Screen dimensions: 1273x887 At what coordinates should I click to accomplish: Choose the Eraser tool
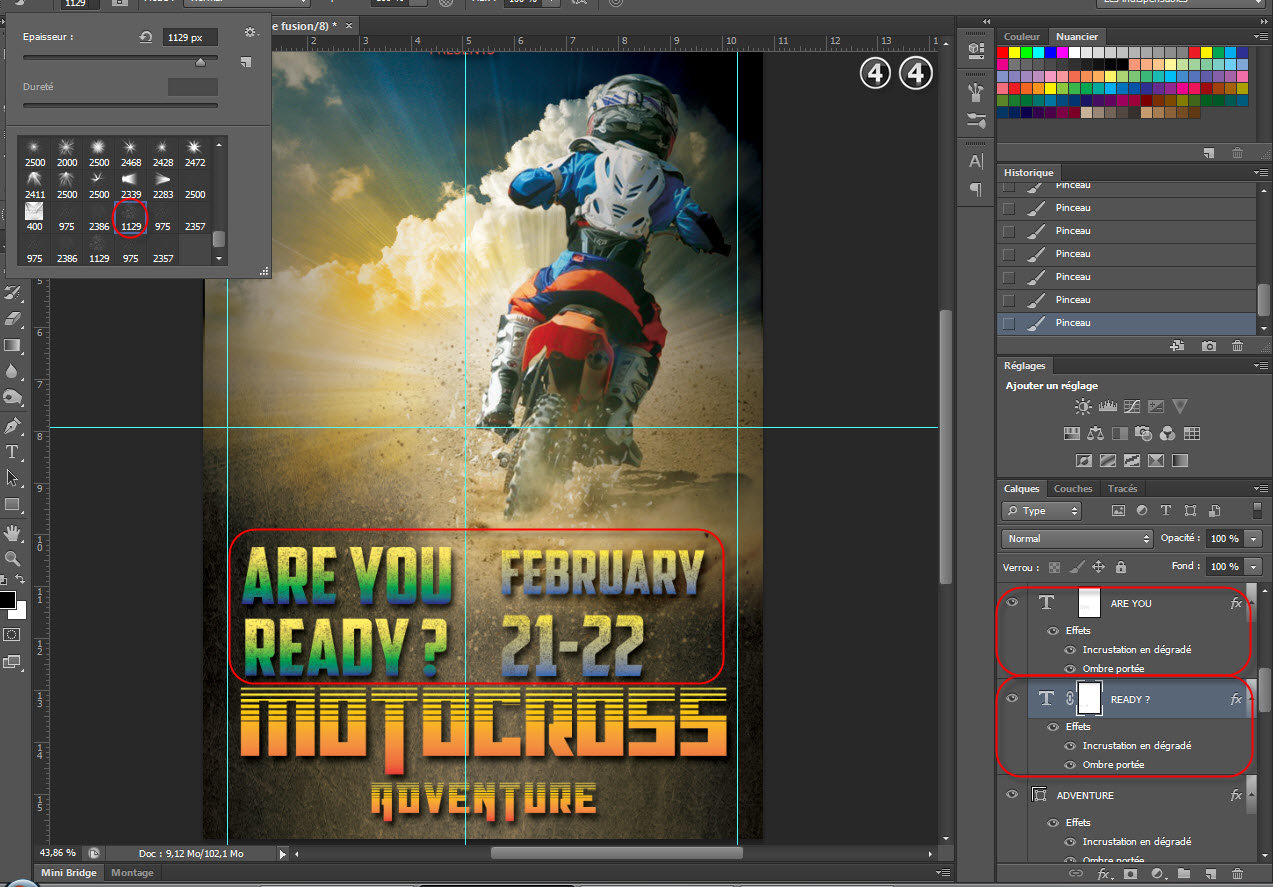pyautogui.click(x=13, y=319)
